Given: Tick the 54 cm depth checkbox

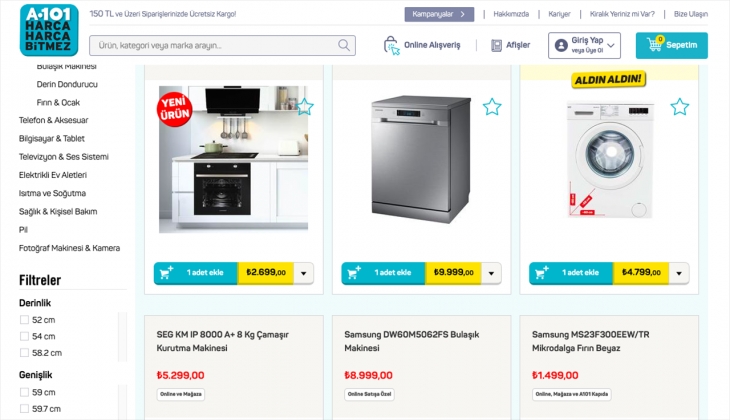Looking at the screenshot, I should [x=25, y=336].
